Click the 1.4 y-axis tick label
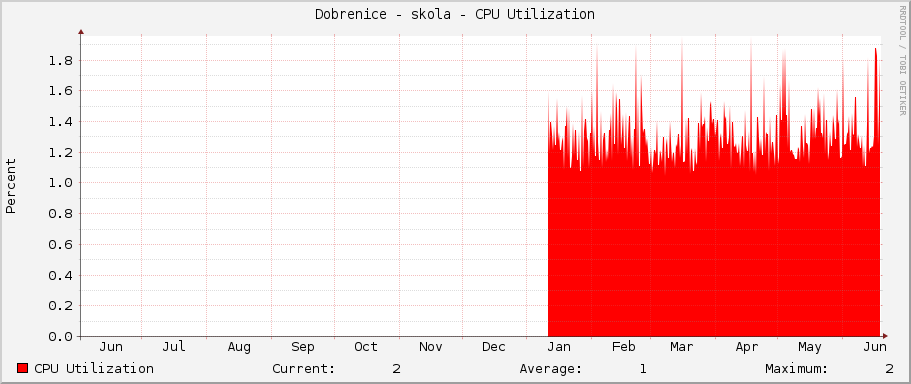This screenshot has width=911, height=384. (x=61, y=121)
